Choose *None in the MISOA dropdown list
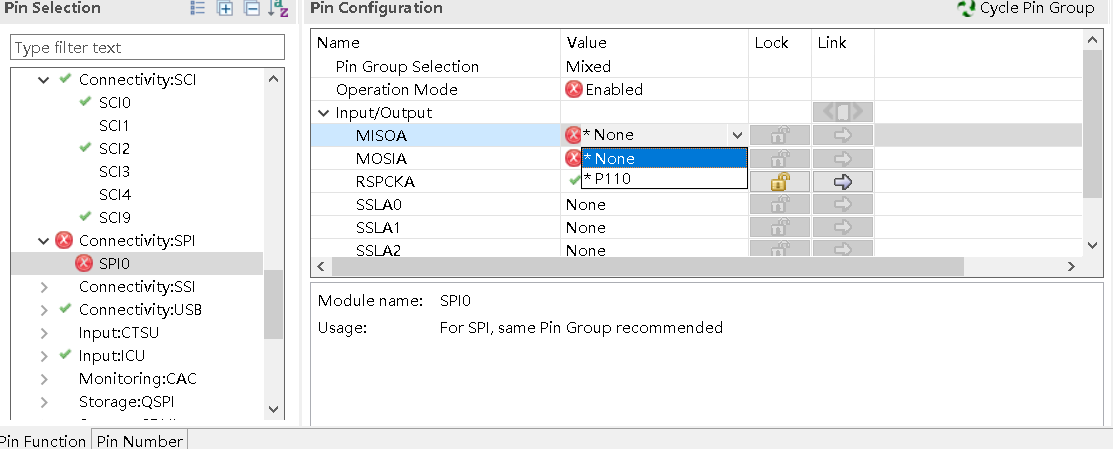This screenshot has width=1117, height=449. pos(664,158)
